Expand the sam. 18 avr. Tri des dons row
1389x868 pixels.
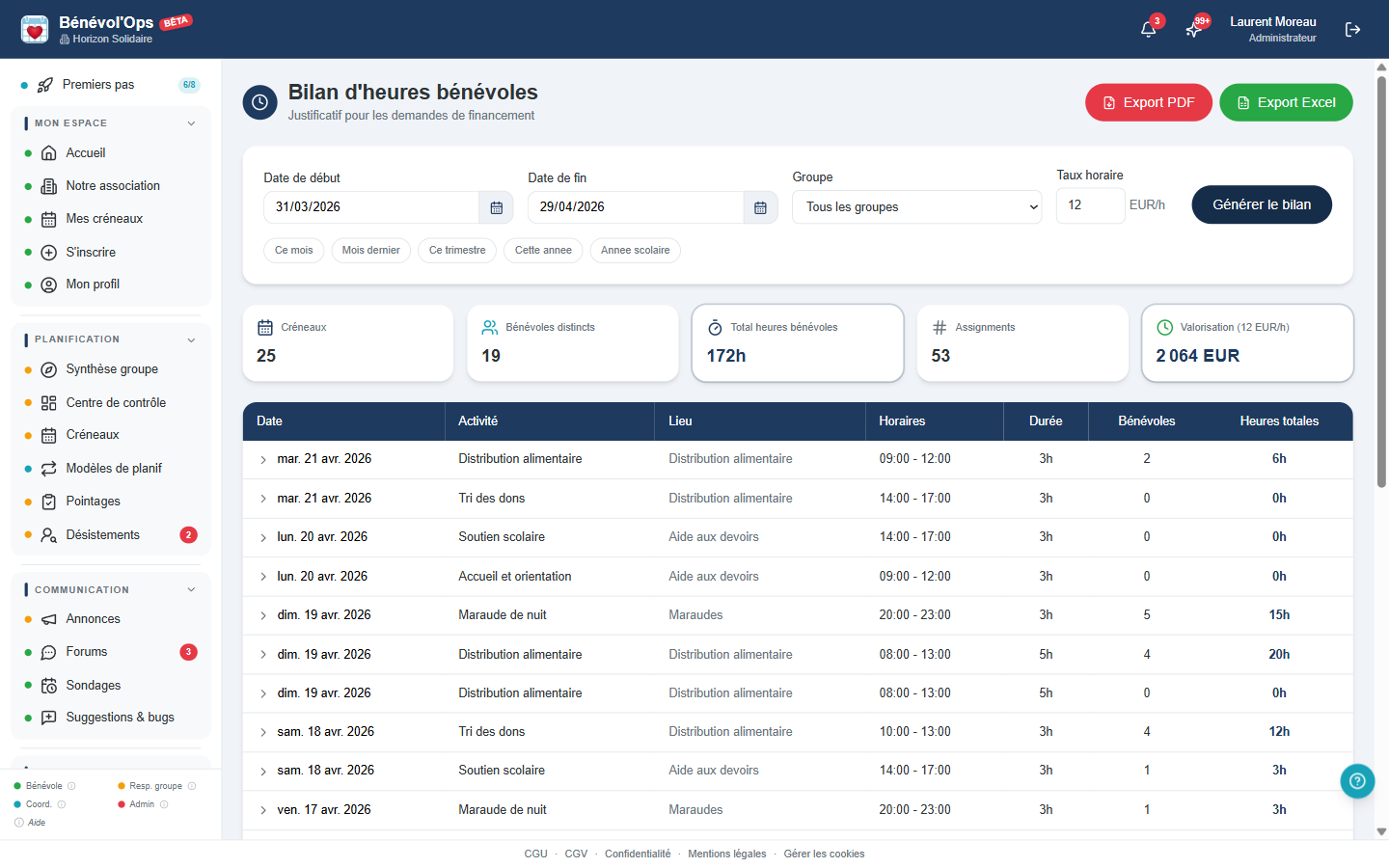coord(262,733)
